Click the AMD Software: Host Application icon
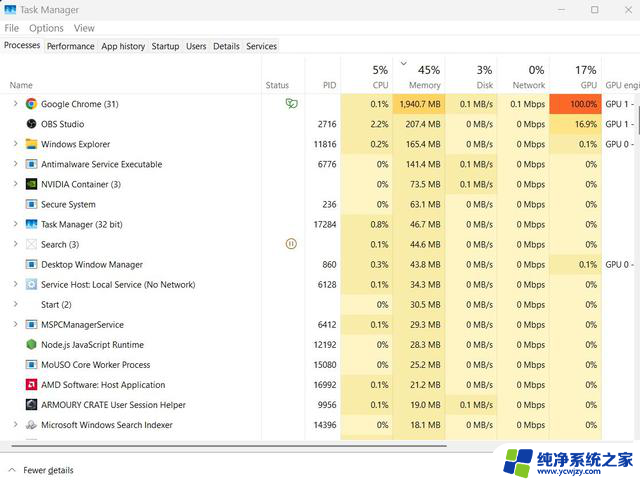Screen dimensions: 640x483 (31, 384)
